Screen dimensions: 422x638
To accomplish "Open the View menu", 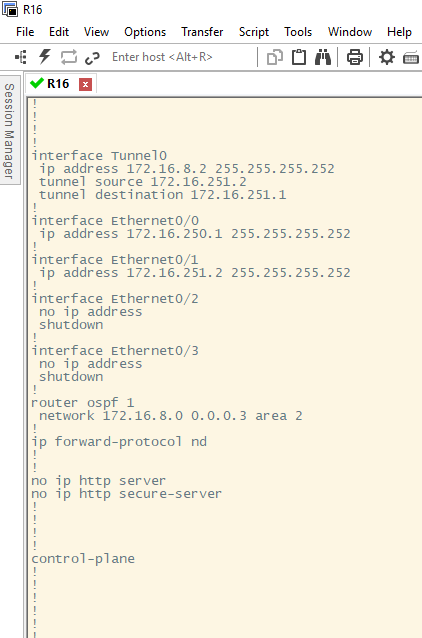I will pyautogui.click(x=96, y=32).
